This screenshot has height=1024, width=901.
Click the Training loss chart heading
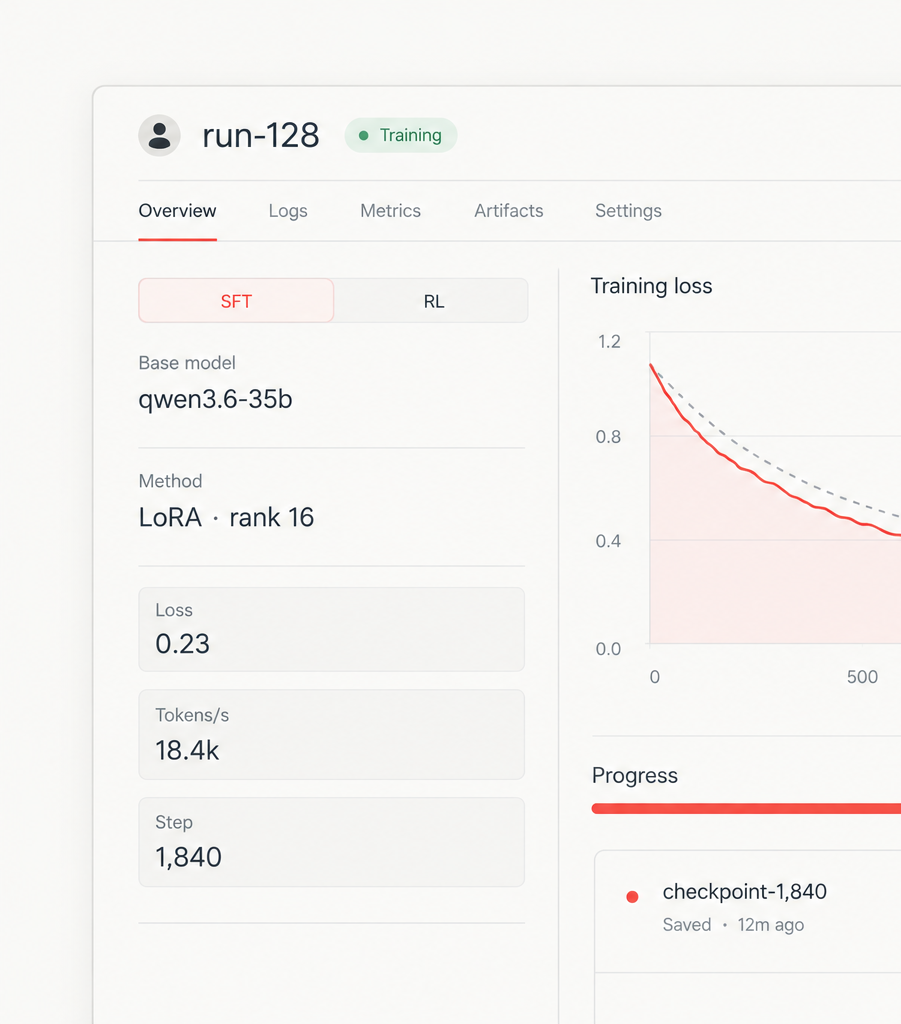652,286
